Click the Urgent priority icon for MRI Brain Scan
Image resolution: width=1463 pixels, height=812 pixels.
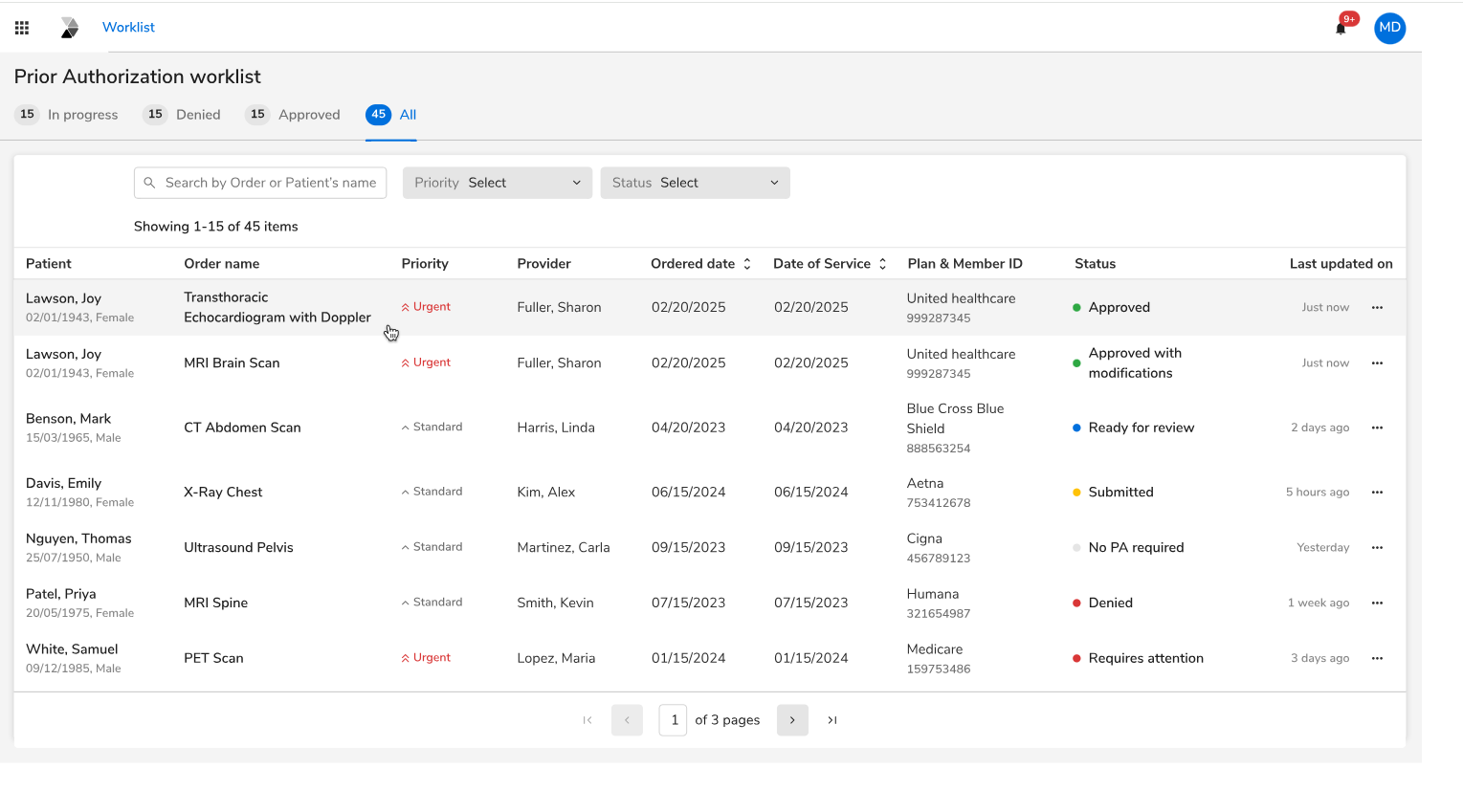click(406, 362)
